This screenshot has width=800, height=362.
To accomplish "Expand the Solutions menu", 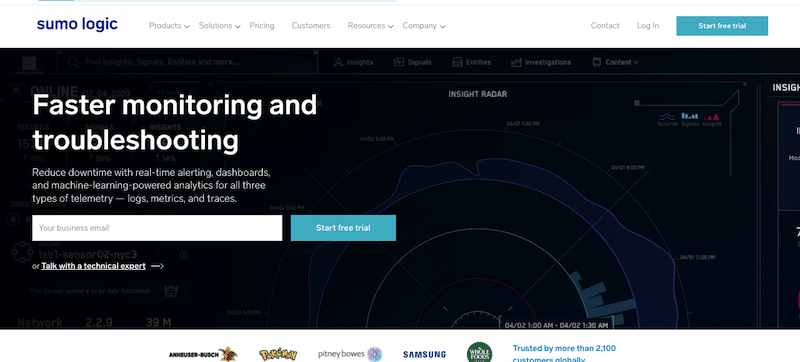I will click(219, 25).
